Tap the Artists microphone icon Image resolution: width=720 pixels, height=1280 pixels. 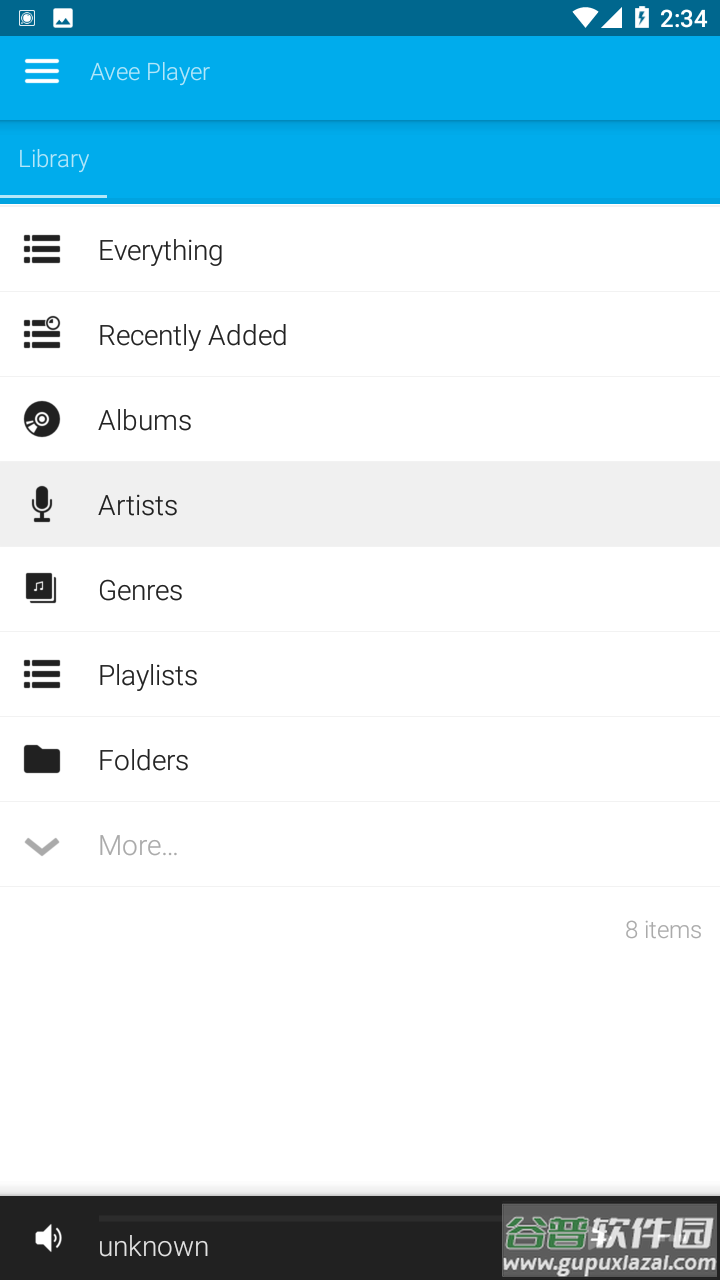[x=42, y=504]
